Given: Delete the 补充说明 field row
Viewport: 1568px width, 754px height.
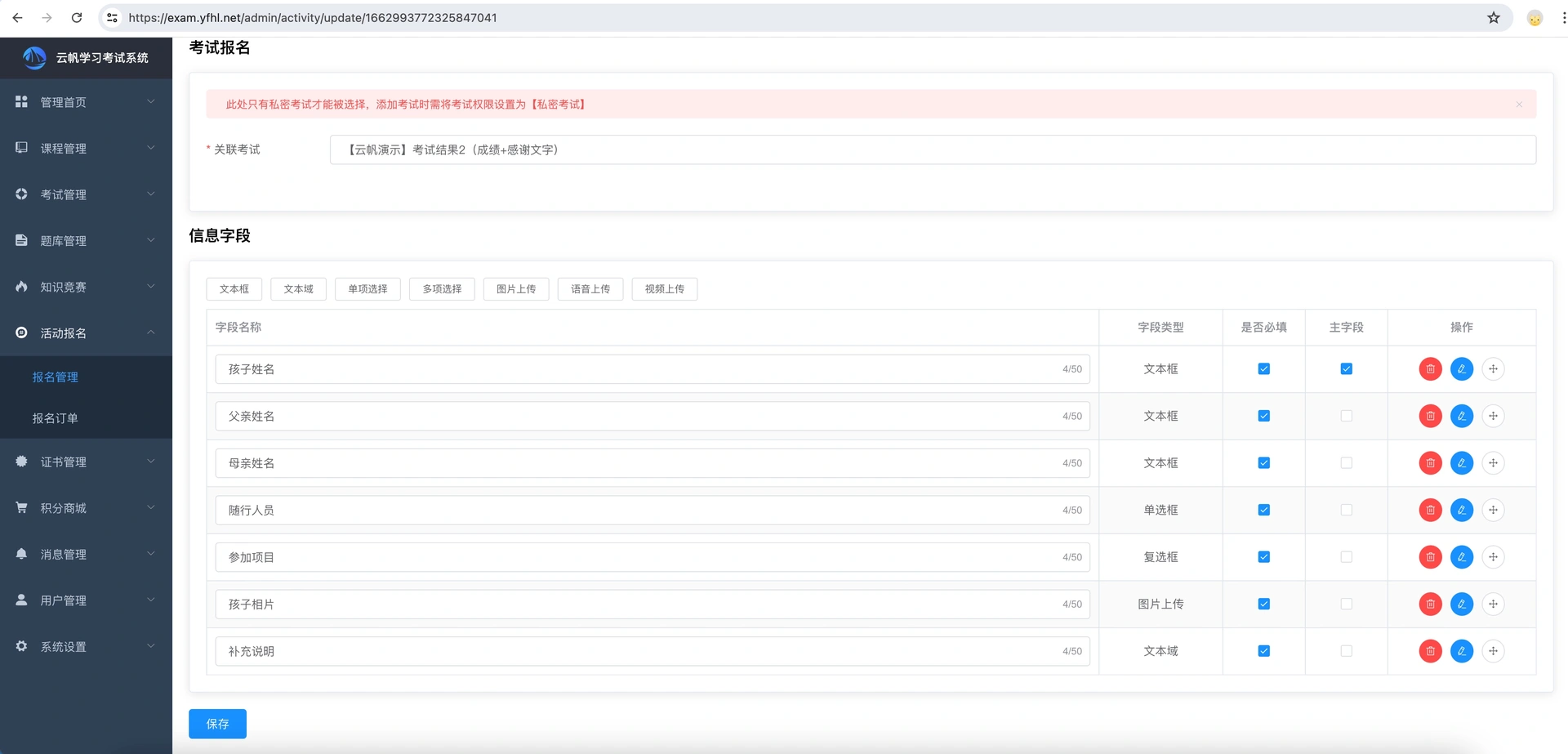Looking at the screenshot, I should pyautogui.click(x=1430, y=651).
